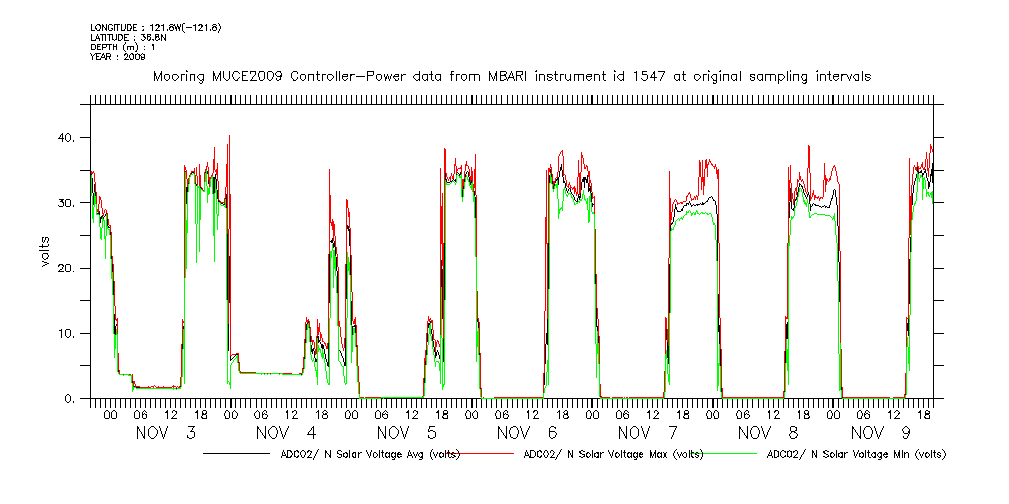Screen dimensions: 1009x504
Task: Click the YEAR : 2009 header line
Action: pos(118,57)
